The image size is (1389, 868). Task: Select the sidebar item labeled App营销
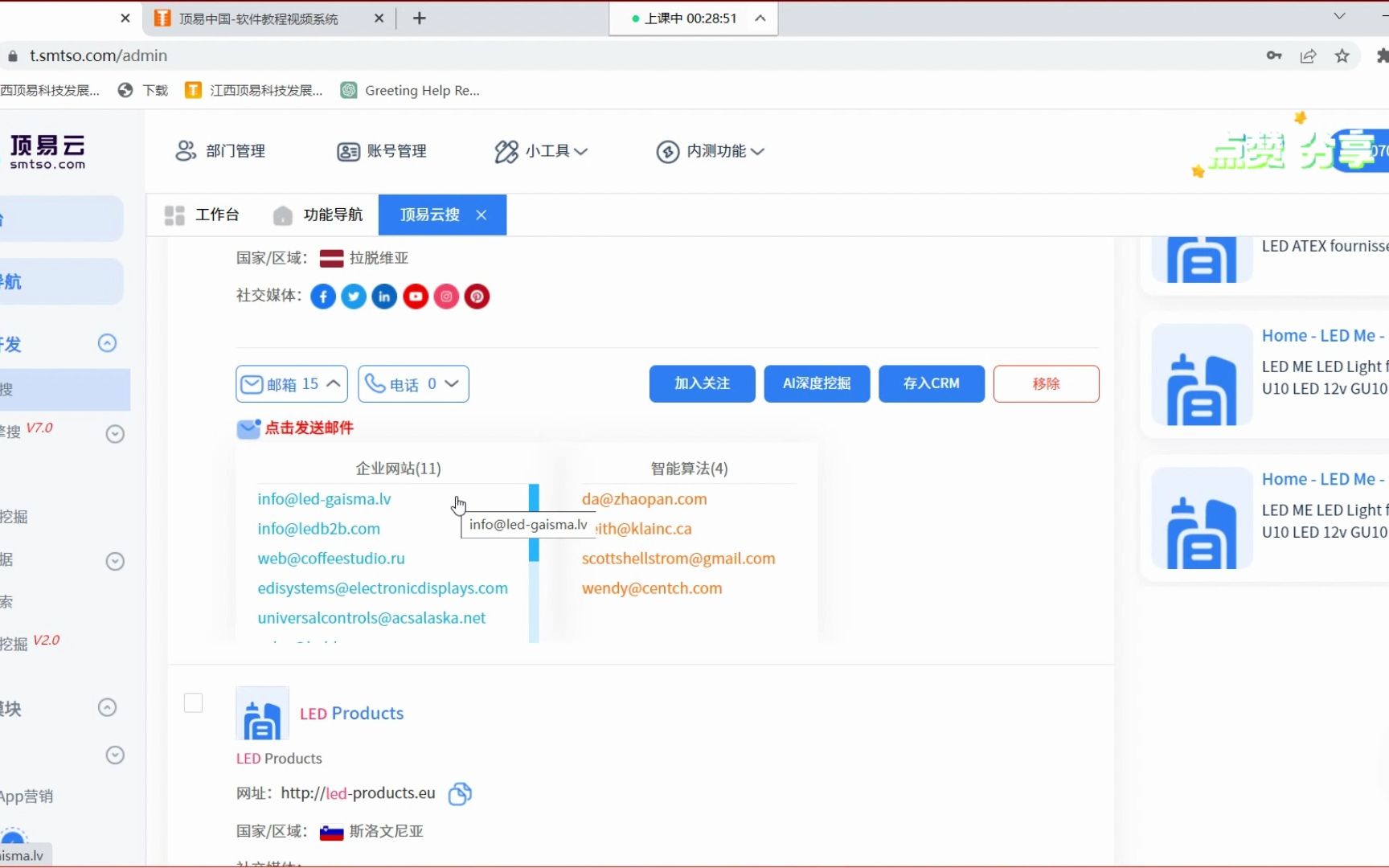pos(27,796)
